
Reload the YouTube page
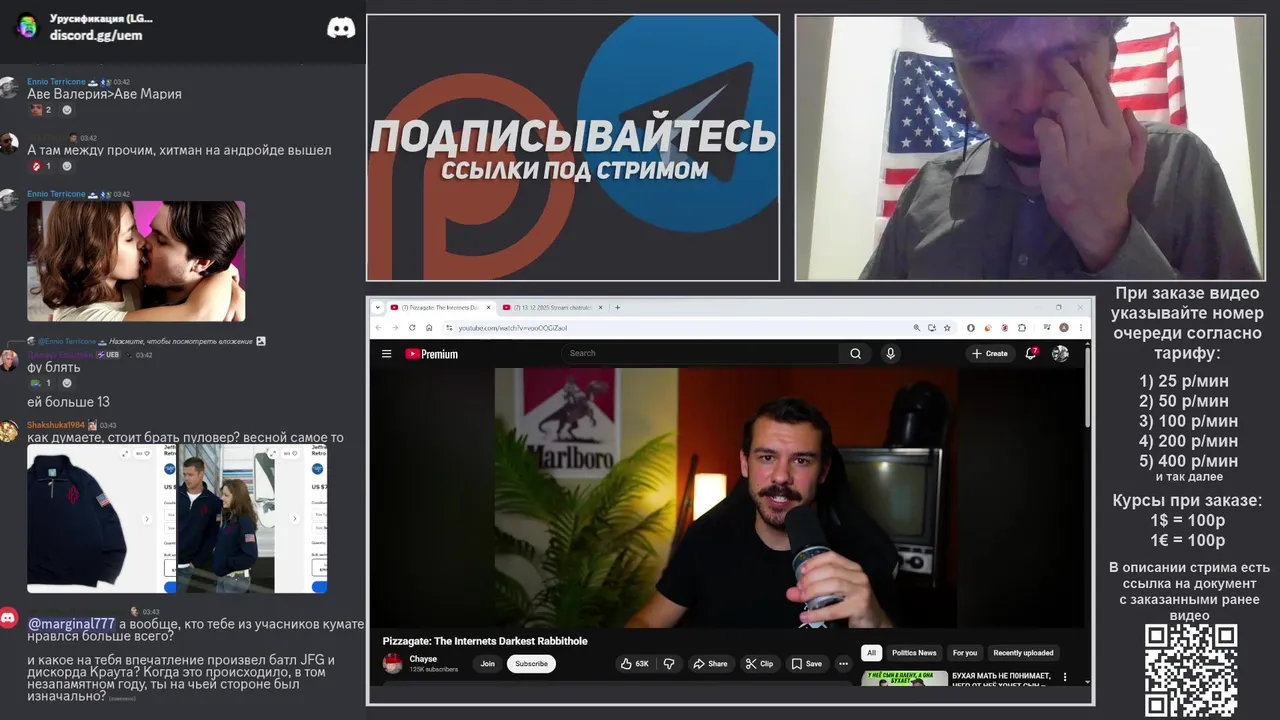[x=412, y=327]
